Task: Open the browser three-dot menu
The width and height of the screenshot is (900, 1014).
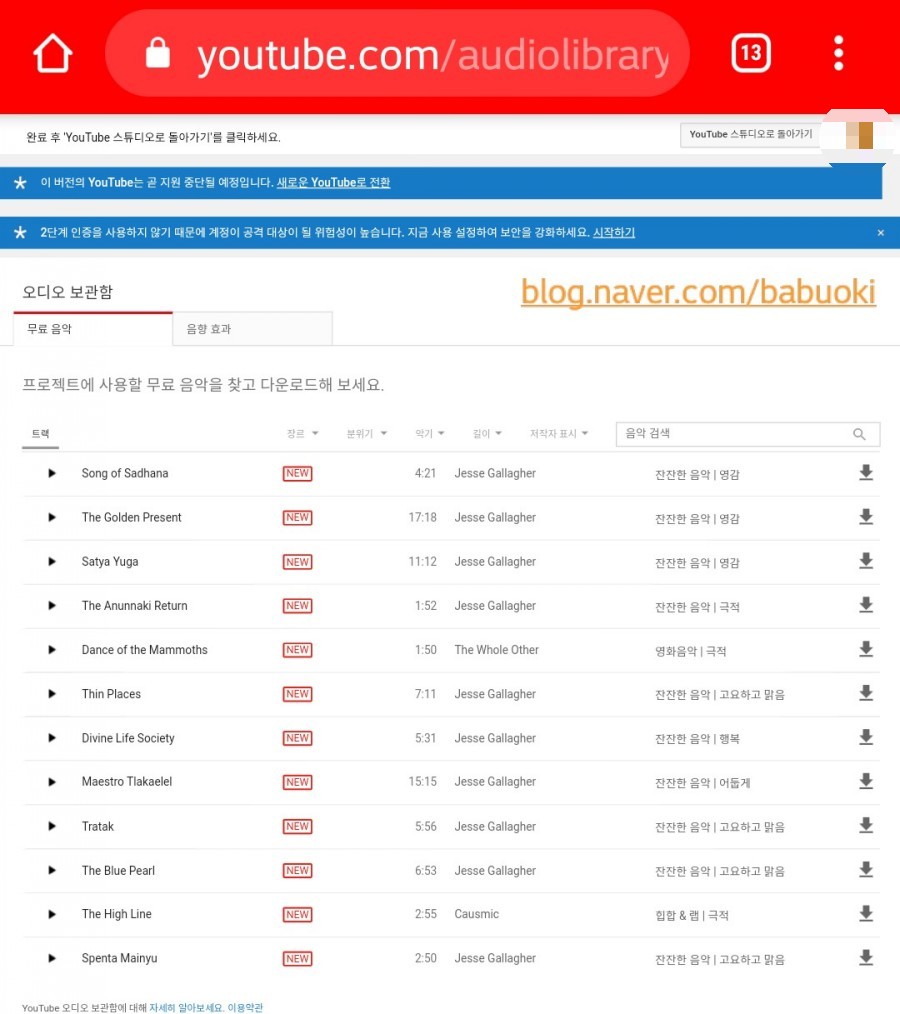Action: [x=839, y=53]
